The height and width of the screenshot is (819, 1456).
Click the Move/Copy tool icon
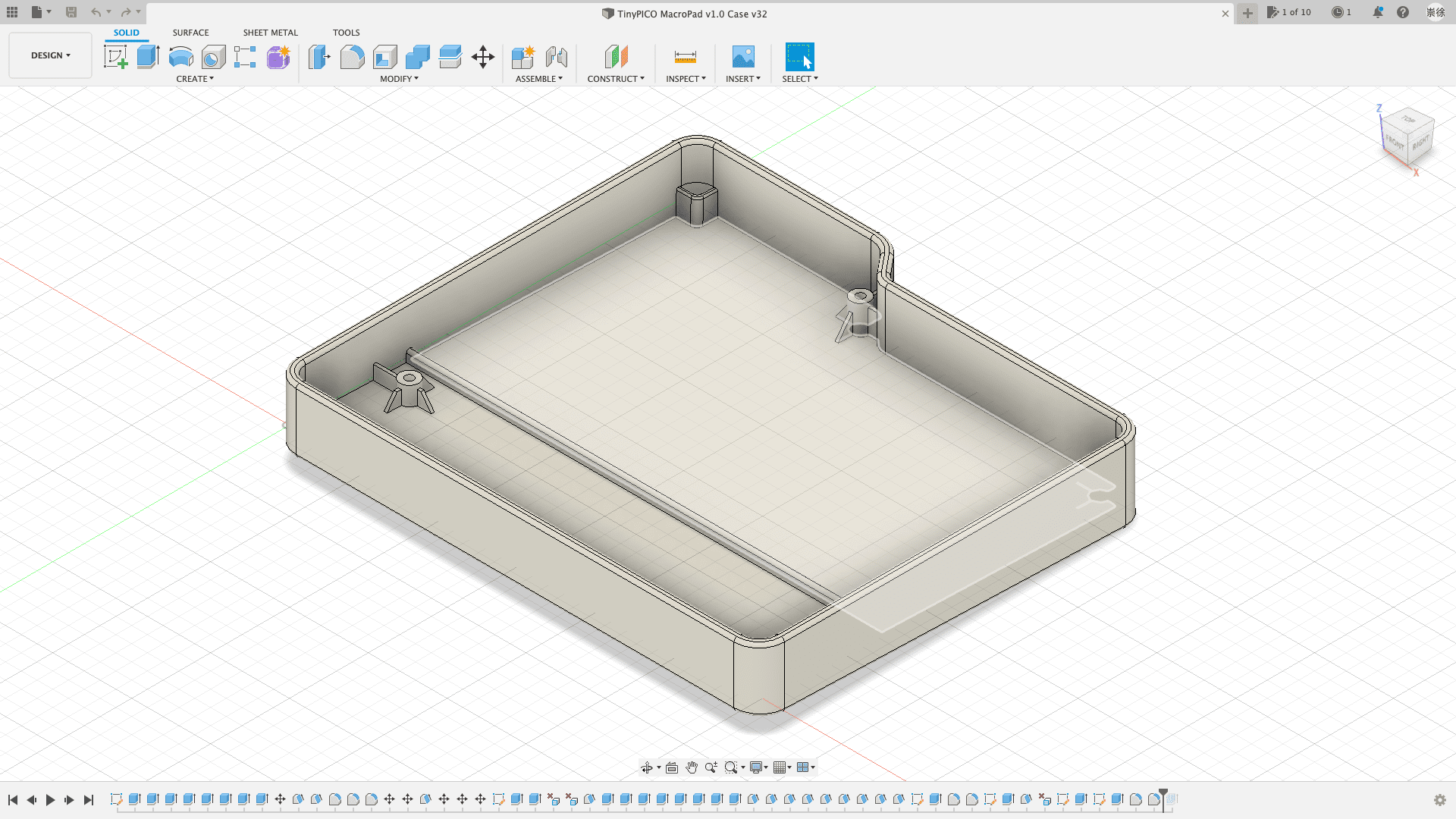coord(483,57)
